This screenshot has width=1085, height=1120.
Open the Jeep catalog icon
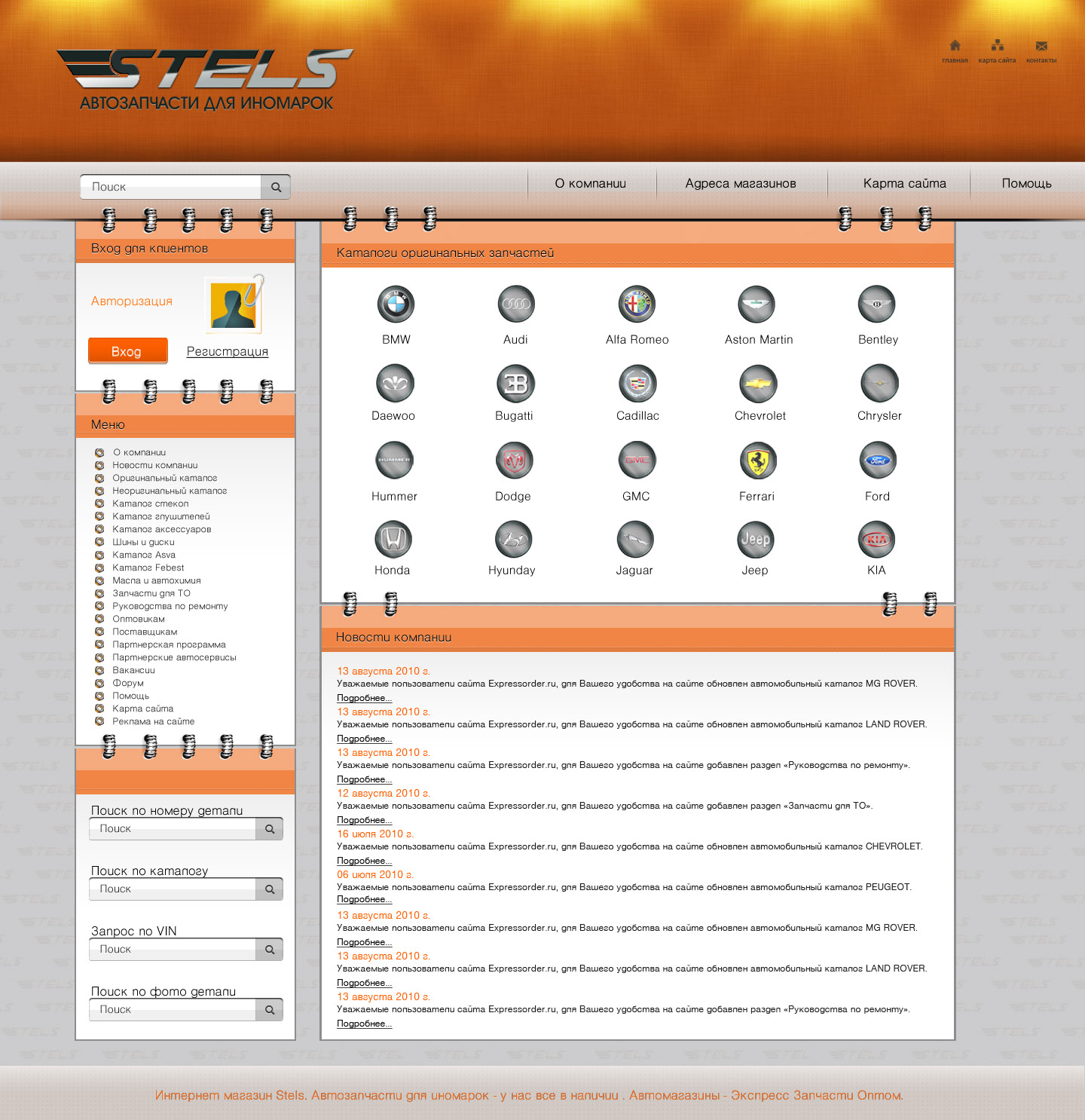pos(756,540)
